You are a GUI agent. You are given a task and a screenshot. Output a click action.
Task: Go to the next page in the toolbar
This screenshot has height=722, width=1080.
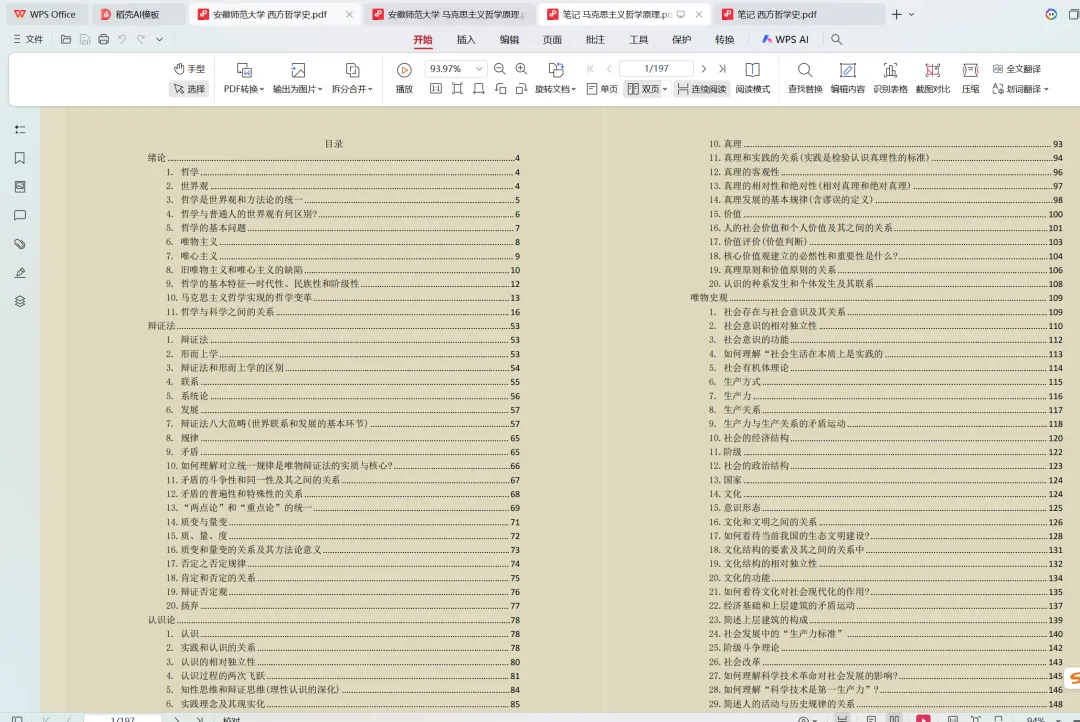pyautogui.click(x=703, y=69)
